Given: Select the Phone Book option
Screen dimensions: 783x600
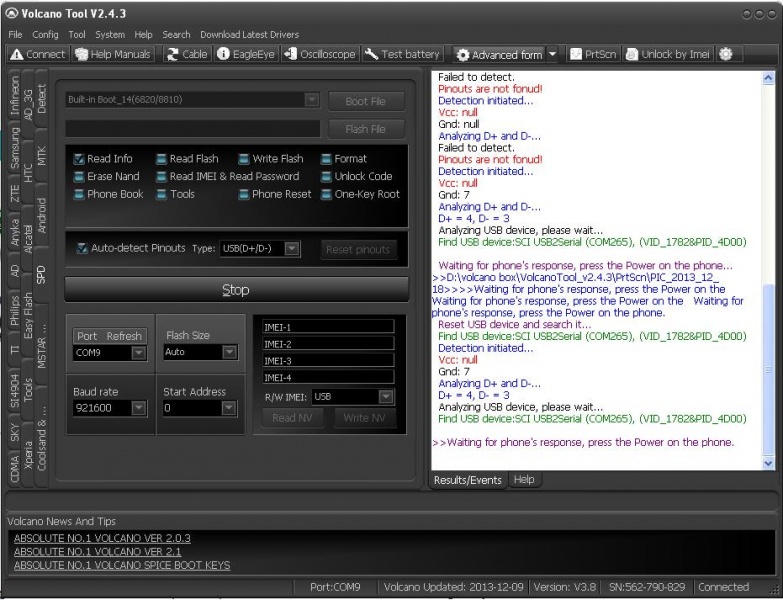Looking at the screenshot, I should [x=79, y=194].
